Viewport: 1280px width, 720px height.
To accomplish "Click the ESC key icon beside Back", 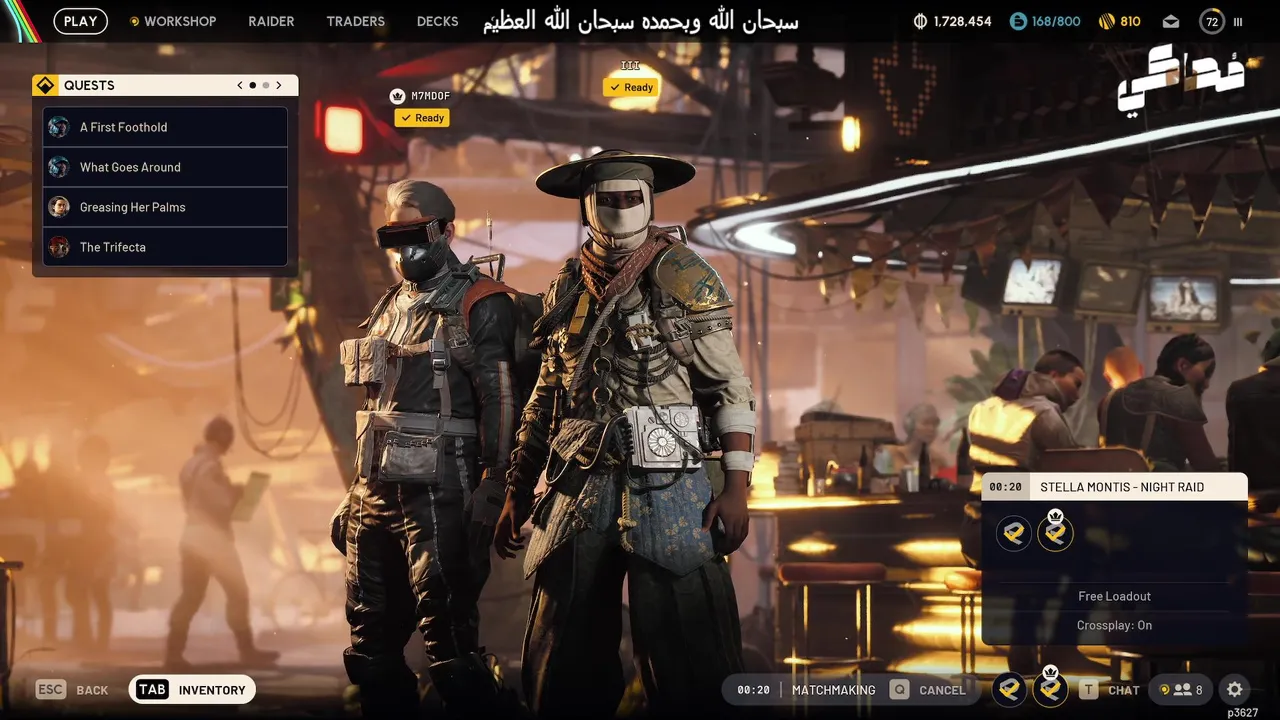I will 51,689.
